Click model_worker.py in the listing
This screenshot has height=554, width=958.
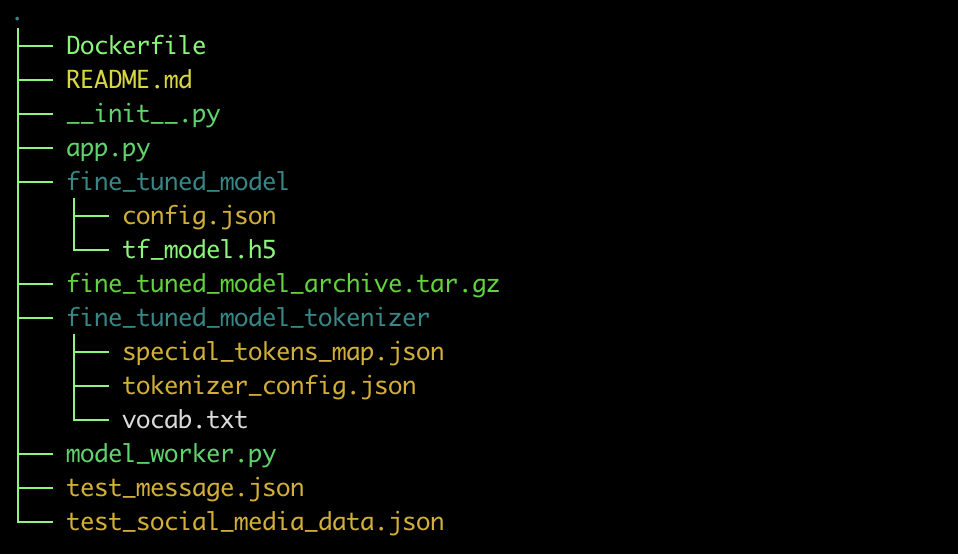171,454
